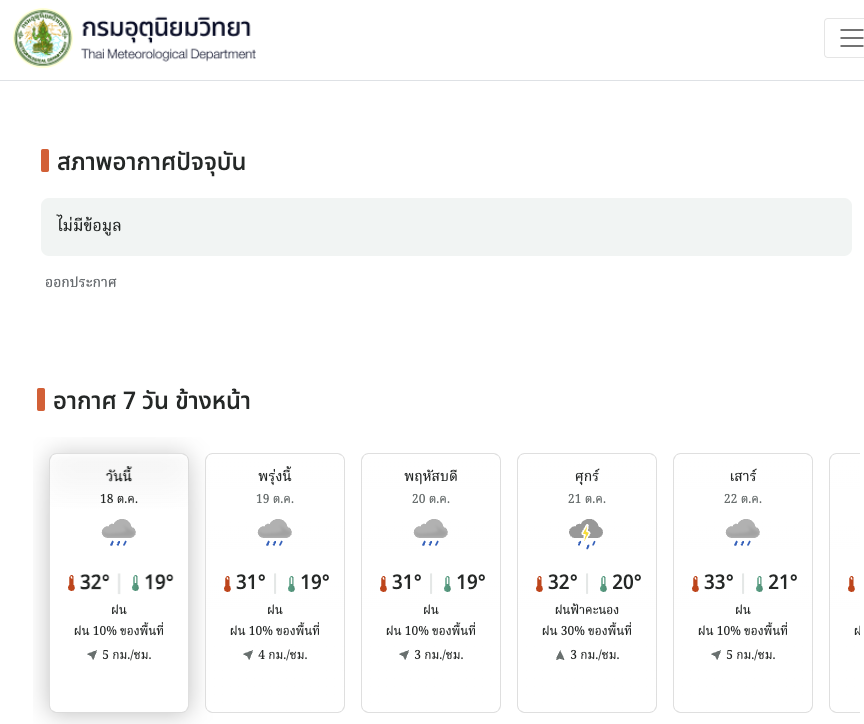Click the ไม่มีข้อมูล current weather info box

coord(446,226)
